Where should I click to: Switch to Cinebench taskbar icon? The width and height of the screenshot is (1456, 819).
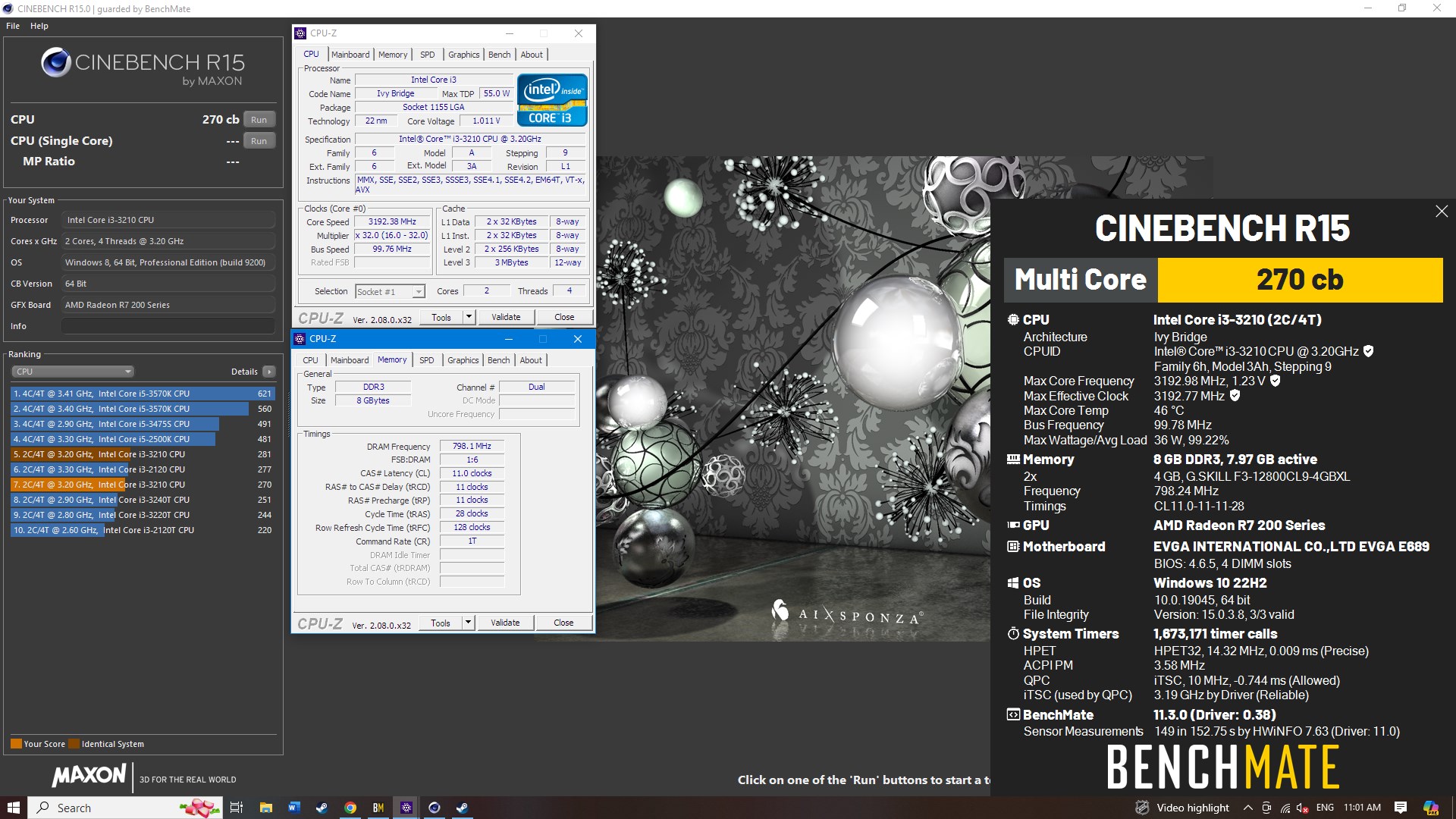coord(434,808)
